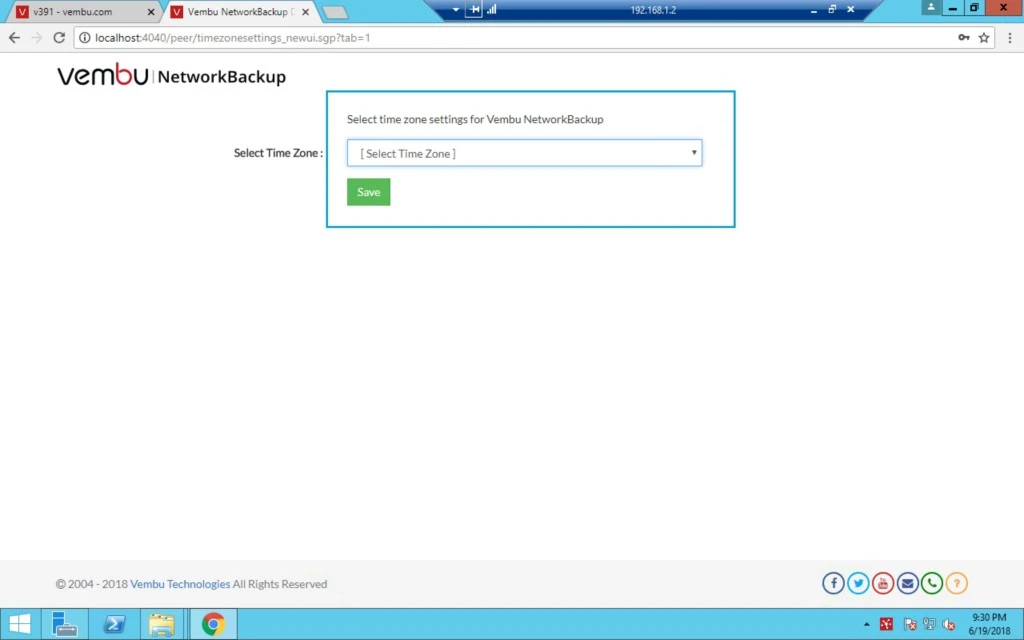
Task: Select the Vembu NetworkBackup browser tab
Action: pos(240,12)
